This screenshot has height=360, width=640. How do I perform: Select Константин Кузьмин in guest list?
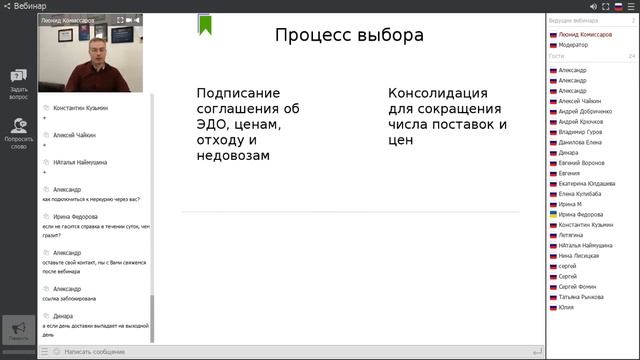(x=586, y=225)
